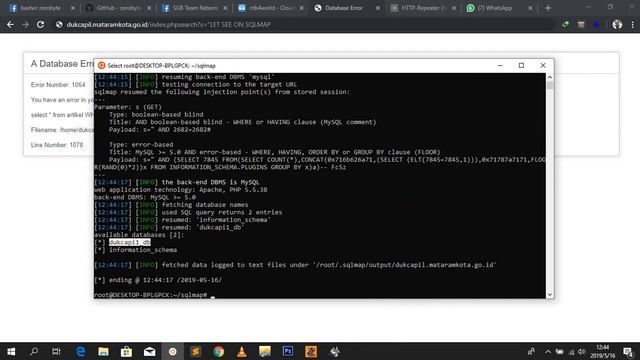Minimize the sqlmap terminal window
640x360 pixels.
click(x=500, y=65)
